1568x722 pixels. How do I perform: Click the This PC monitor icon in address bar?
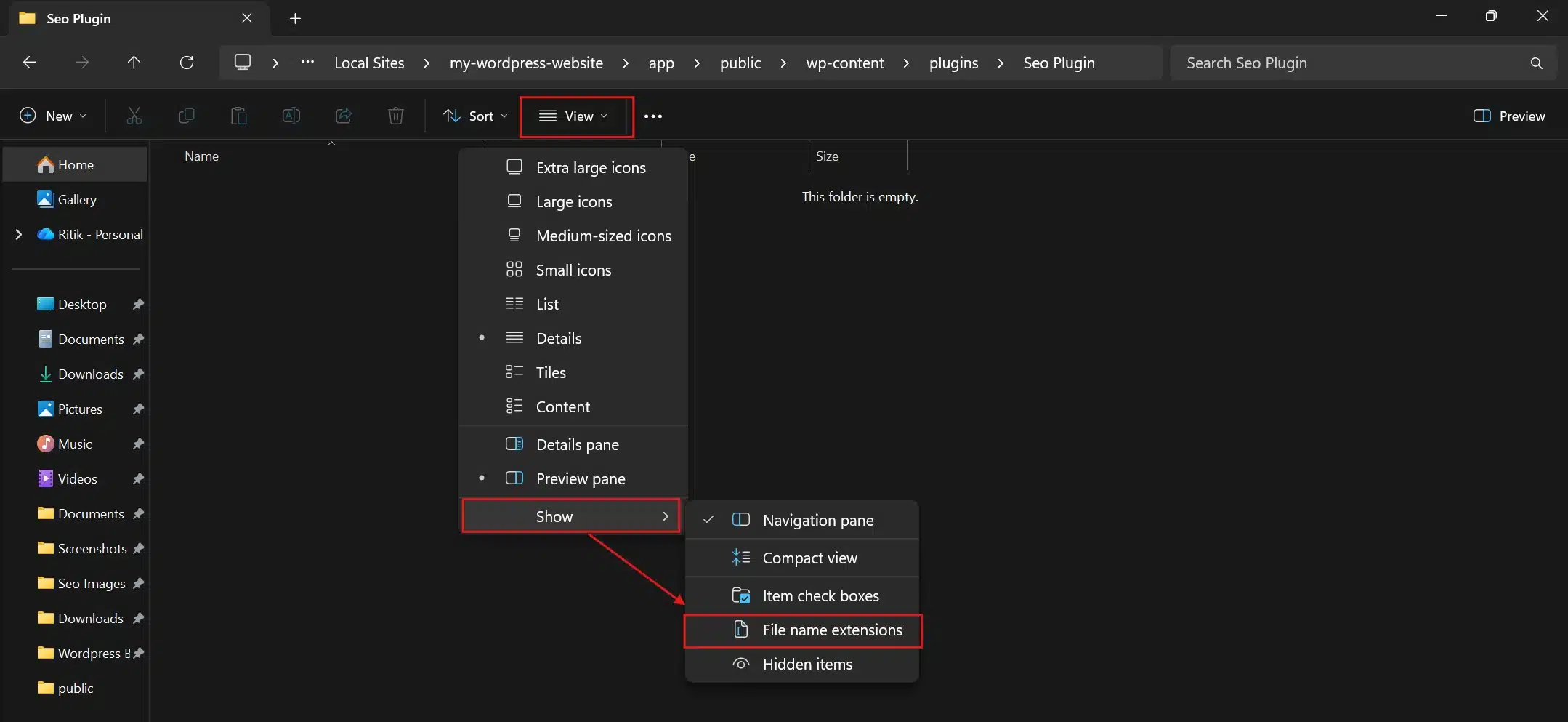243,63
